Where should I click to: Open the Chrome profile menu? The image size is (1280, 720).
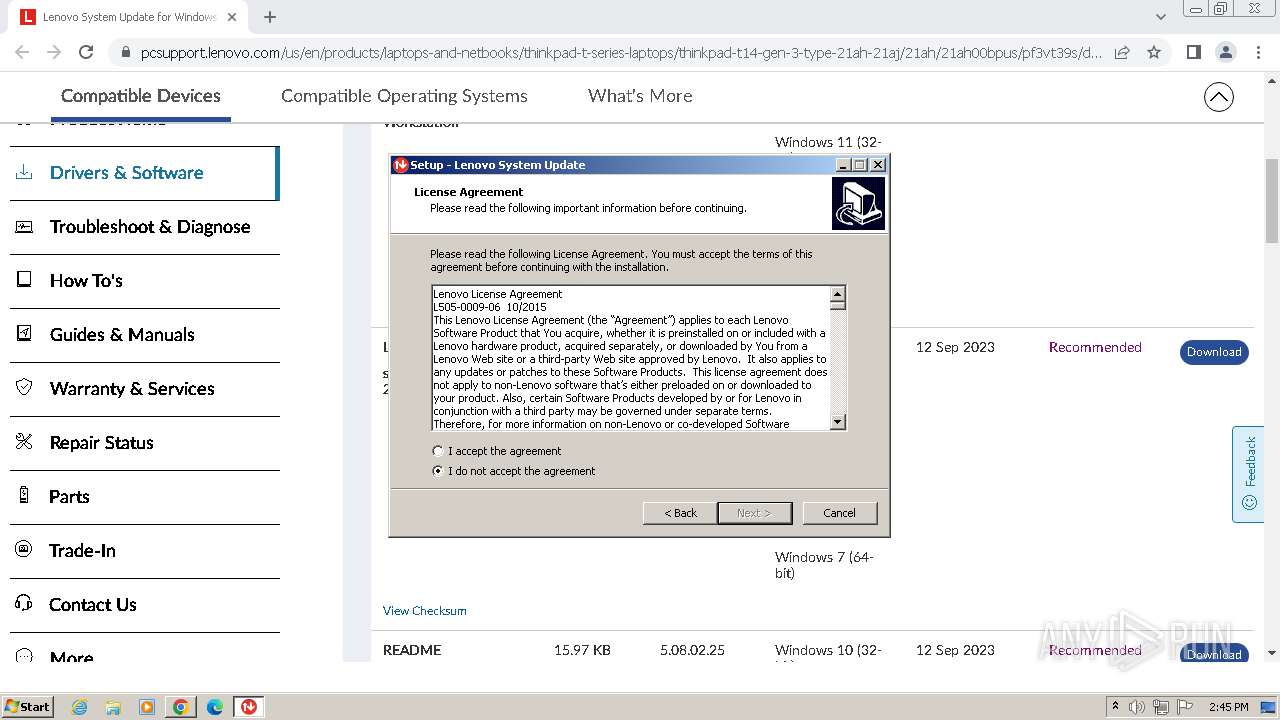[x=1226, y=53]
